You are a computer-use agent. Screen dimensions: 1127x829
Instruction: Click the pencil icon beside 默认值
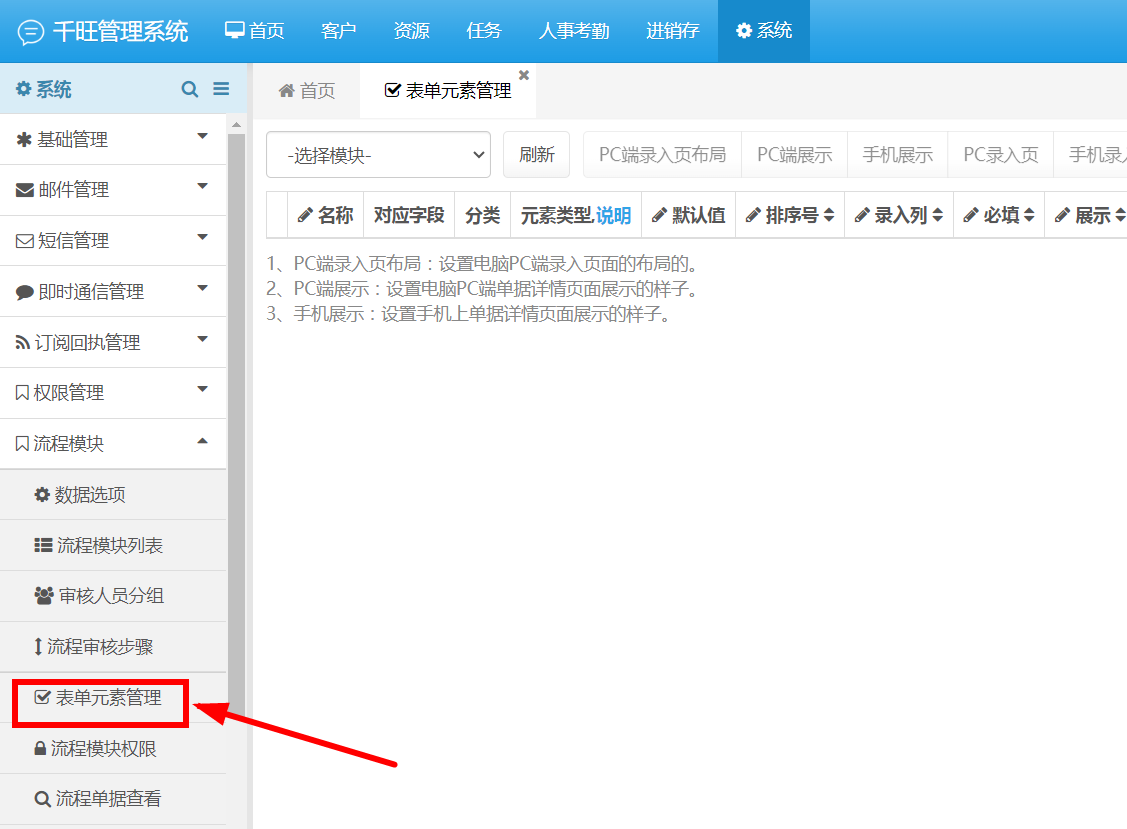(659, 215)
